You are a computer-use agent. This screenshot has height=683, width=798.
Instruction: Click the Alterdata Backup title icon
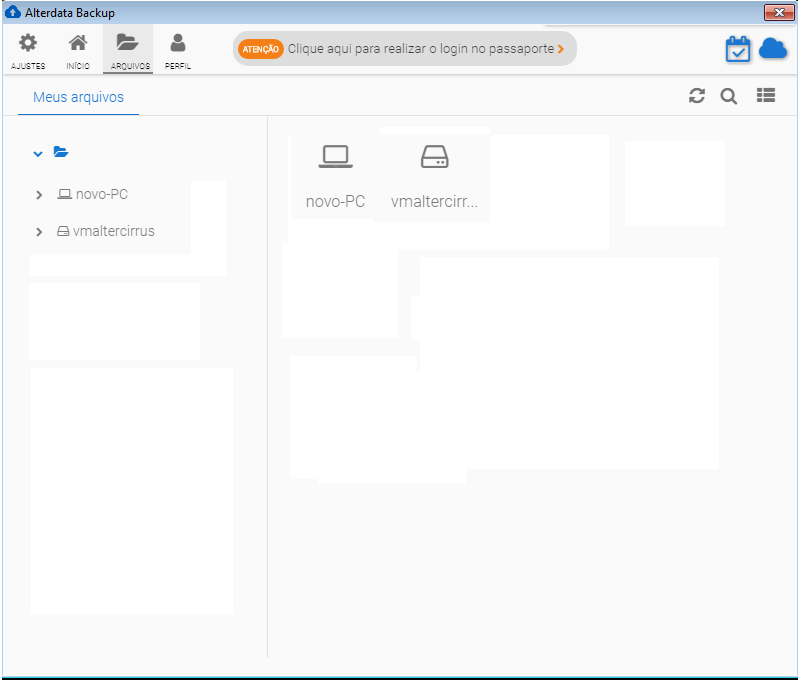tap(13, 12)
